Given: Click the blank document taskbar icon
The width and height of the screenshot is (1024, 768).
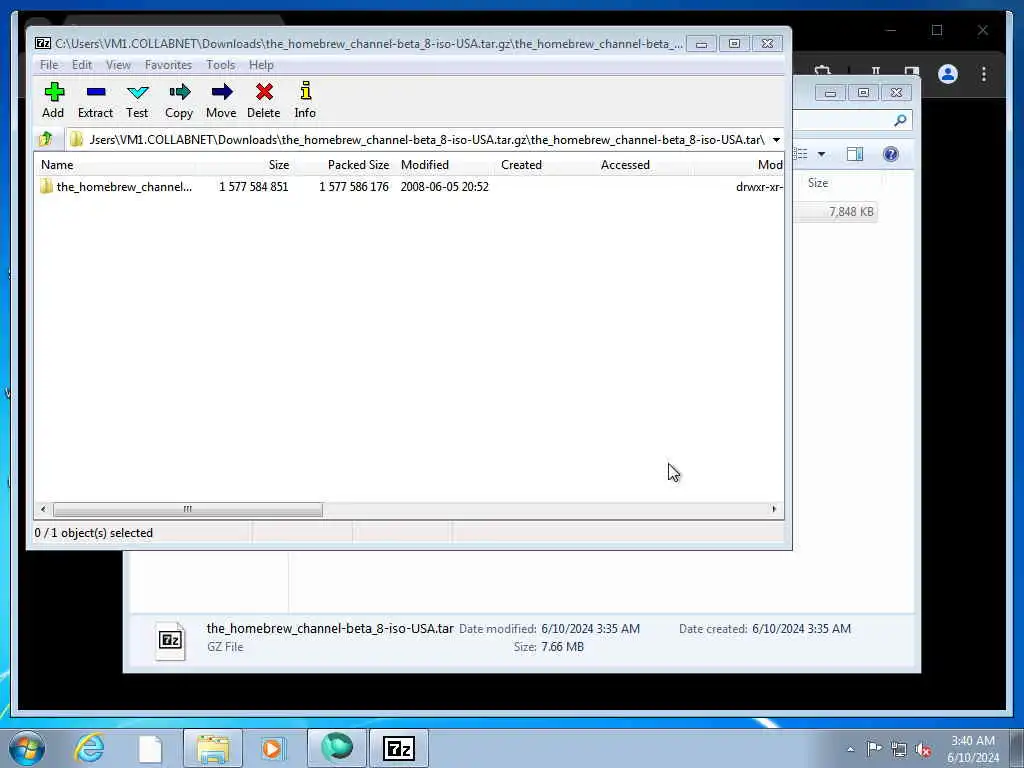Looking at the screenshot, I should coord(150,748).
